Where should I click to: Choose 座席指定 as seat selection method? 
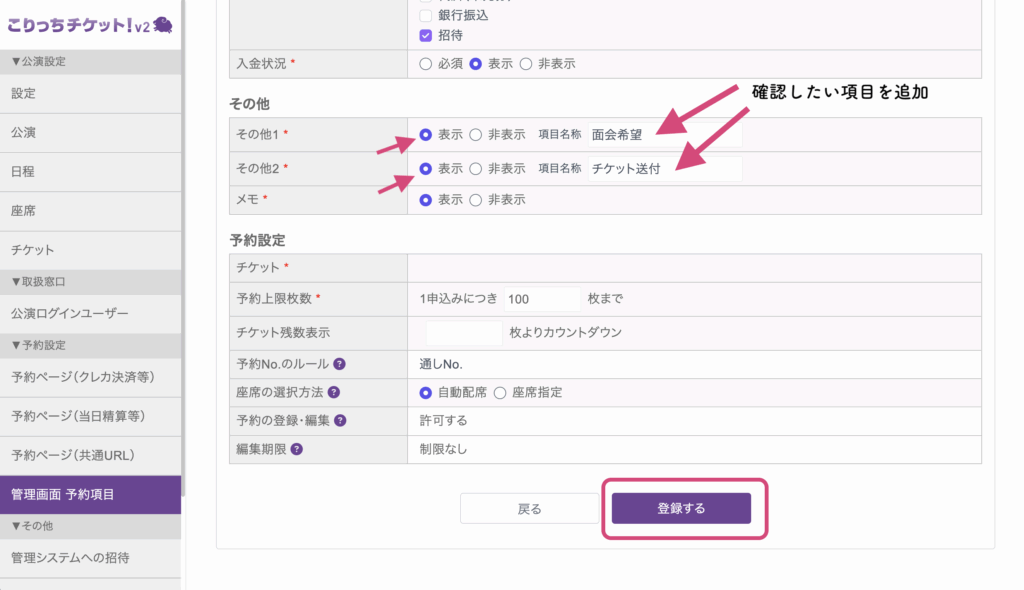[500, 393]
